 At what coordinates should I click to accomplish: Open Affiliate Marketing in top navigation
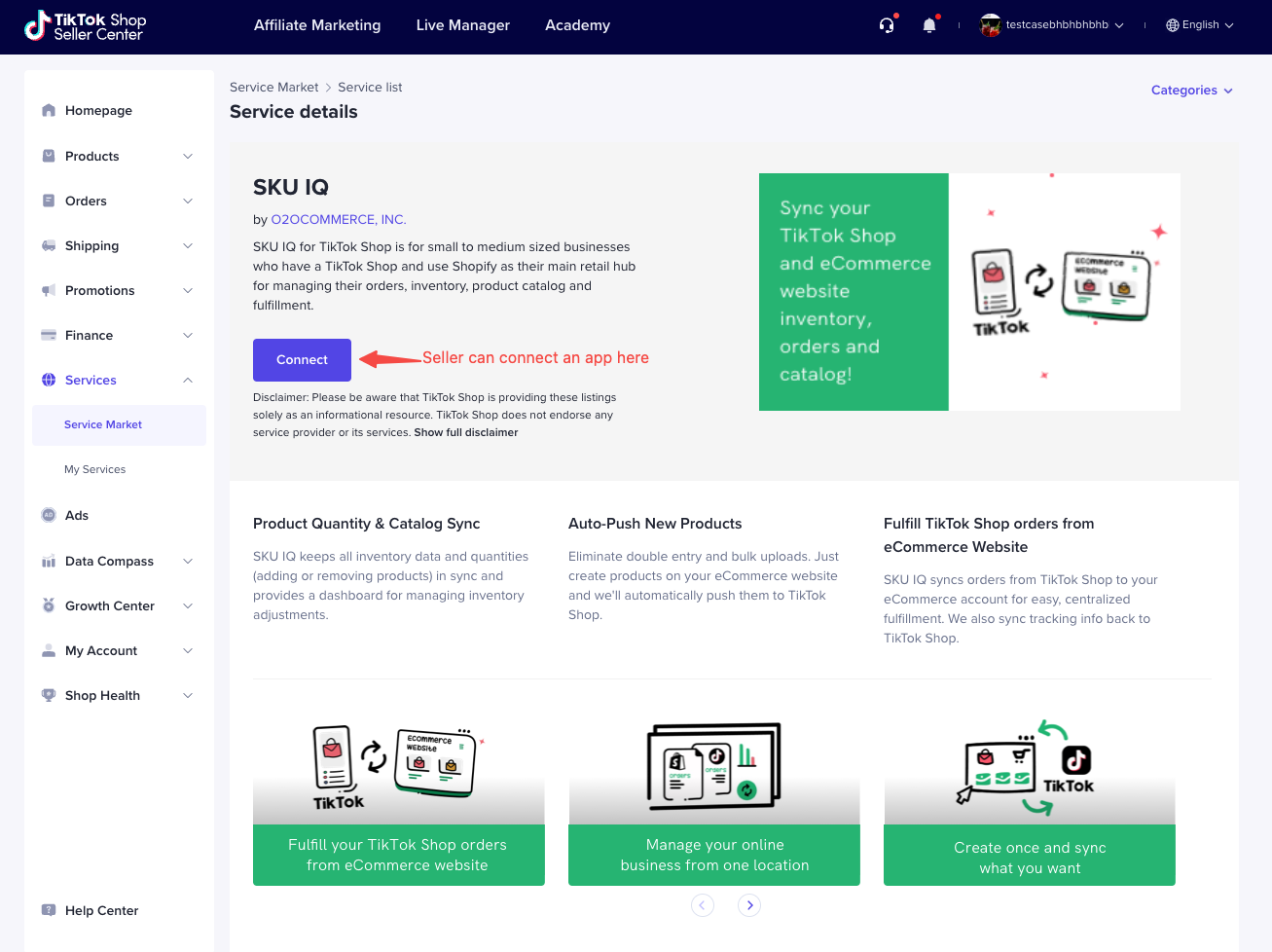(x=317, y=25)
